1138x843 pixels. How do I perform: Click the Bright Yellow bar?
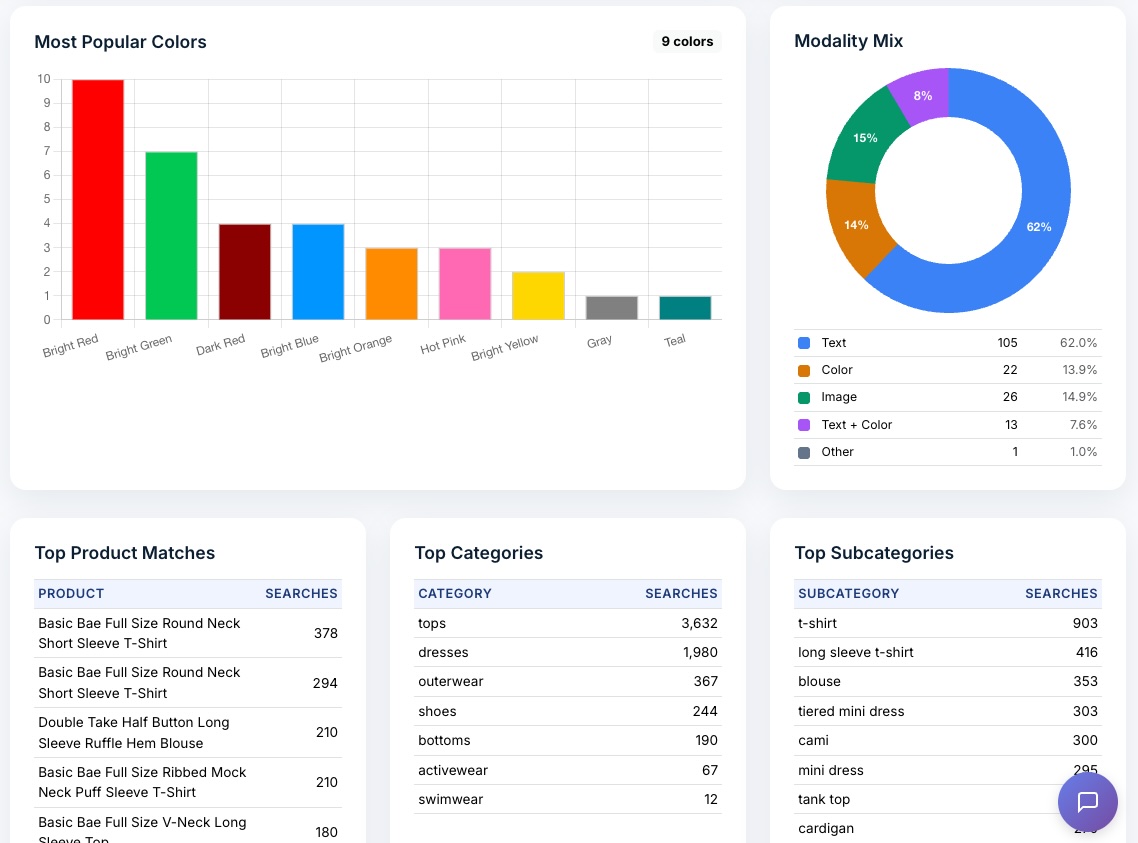(x=538, y=296)
